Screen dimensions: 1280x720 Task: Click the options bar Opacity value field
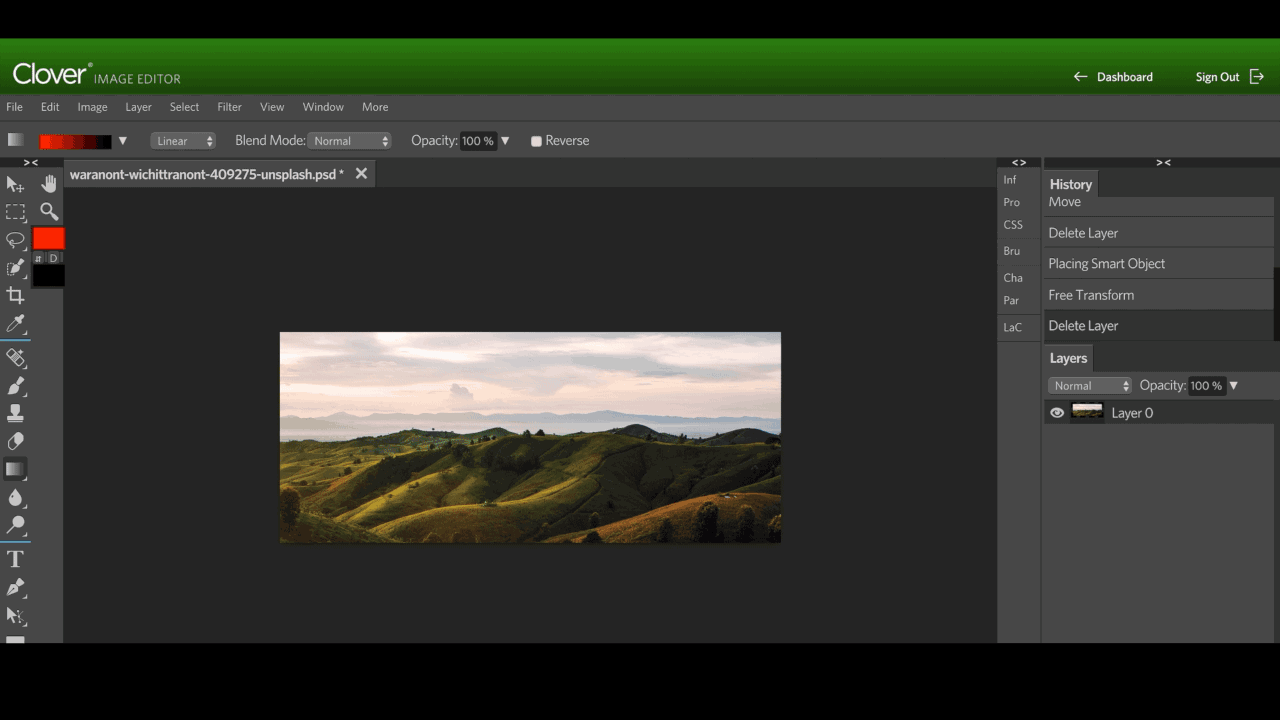(478, 141)
